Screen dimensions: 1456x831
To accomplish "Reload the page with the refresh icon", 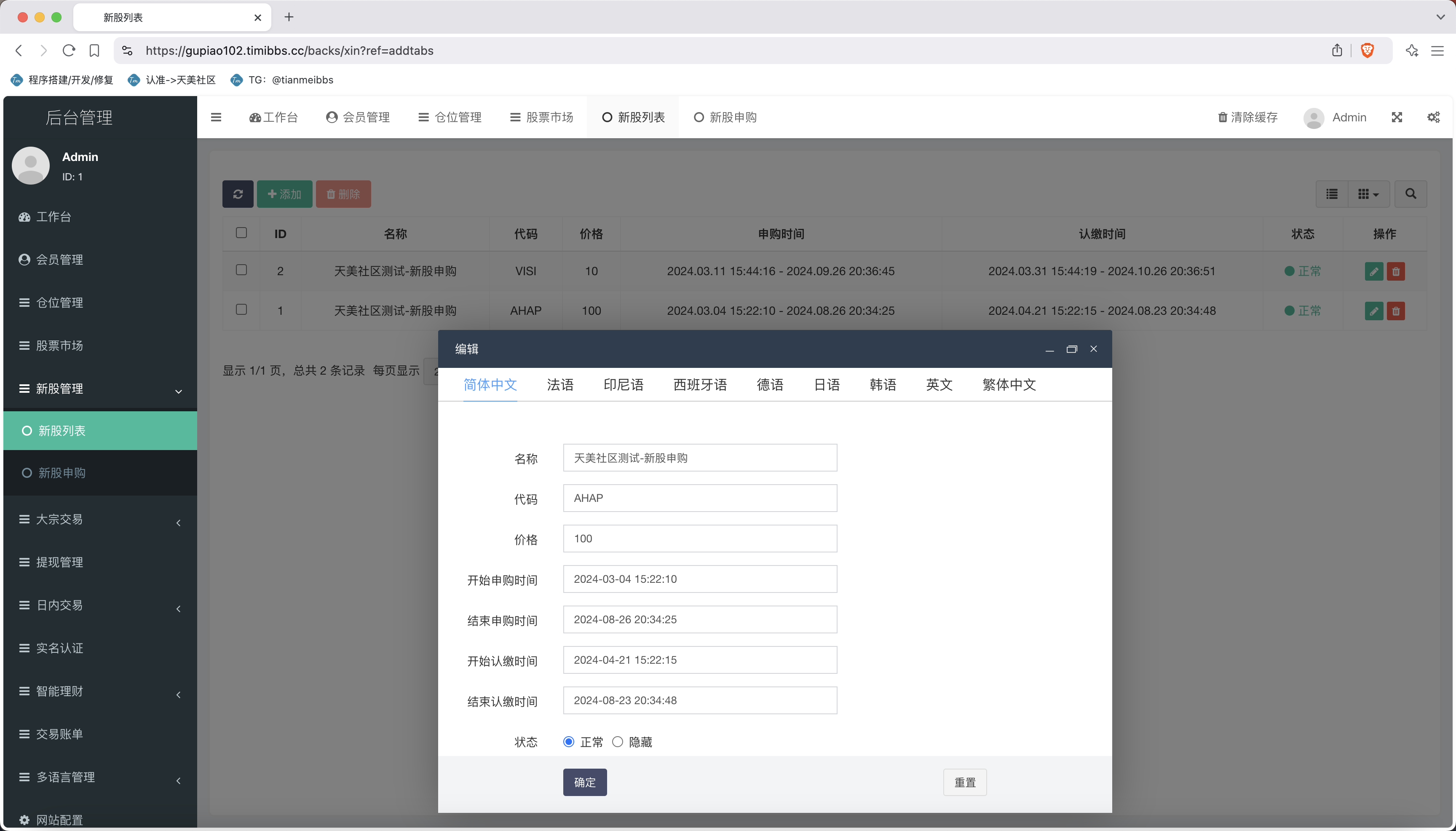I will pyautogui.click(x=69, y=51).
